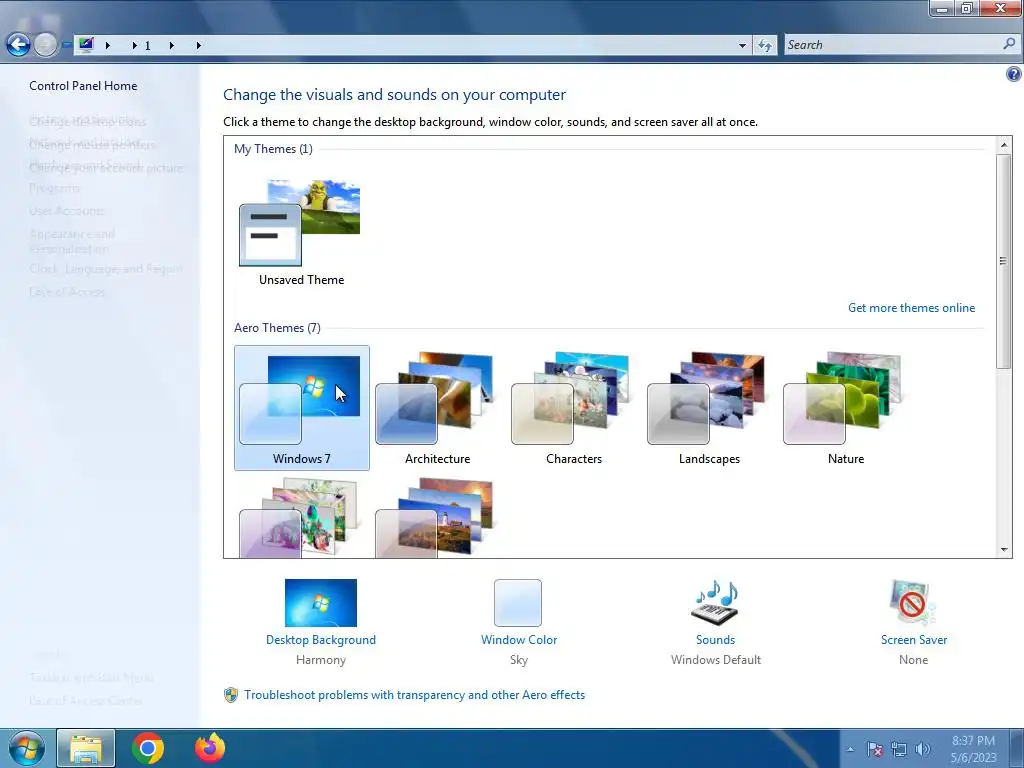Open Help via the question mark icon

1013,74
